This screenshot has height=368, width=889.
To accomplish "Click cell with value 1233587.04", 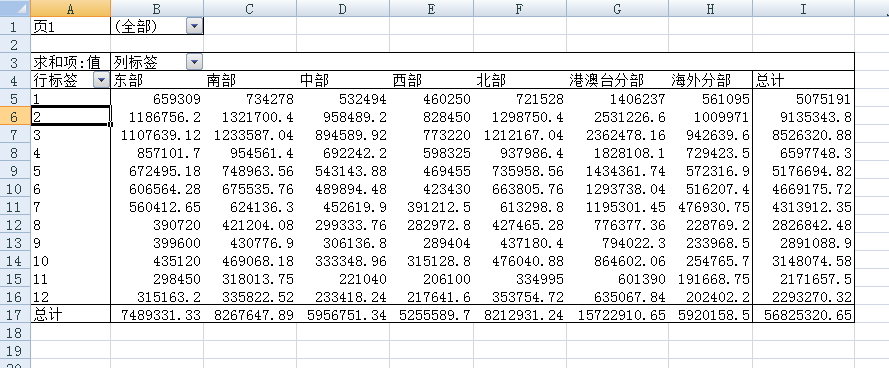I will [x=250, y=135].
